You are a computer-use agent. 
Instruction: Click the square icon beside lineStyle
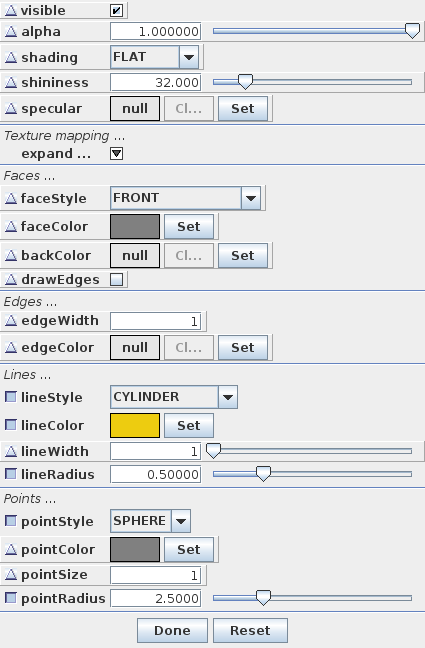click(11, 397)
